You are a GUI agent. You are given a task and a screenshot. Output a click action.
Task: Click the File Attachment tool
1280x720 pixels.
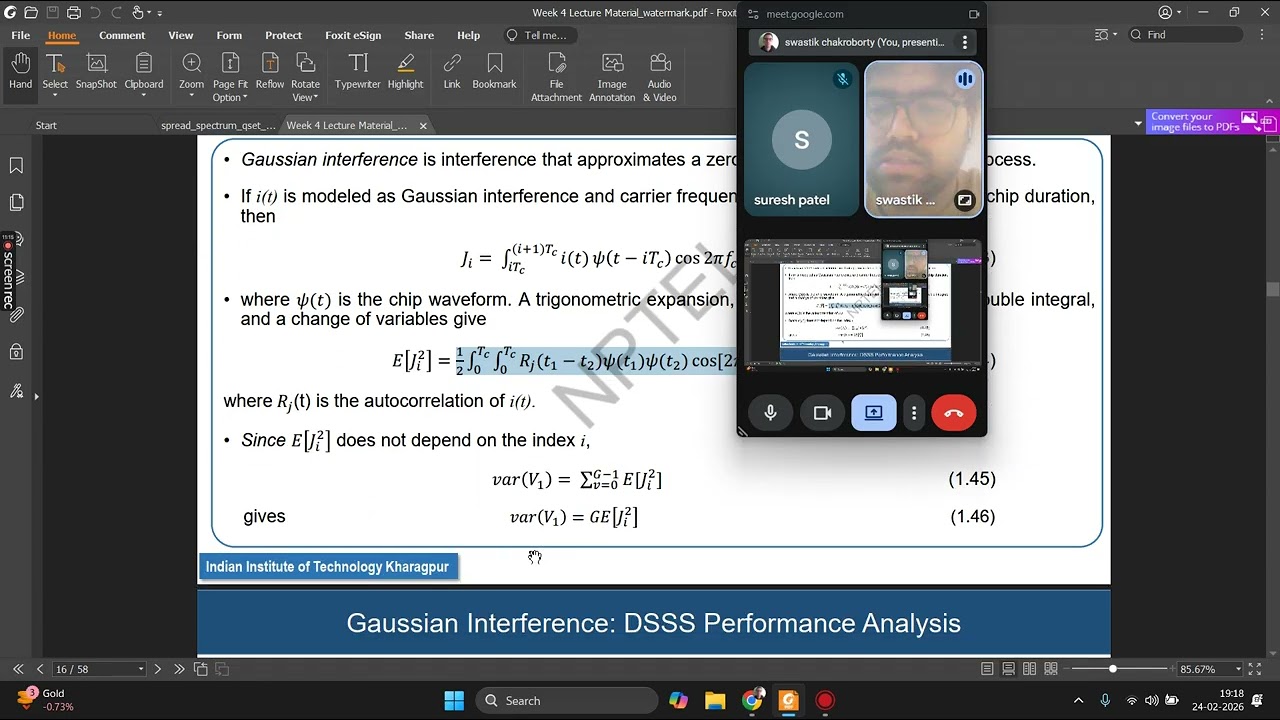click(556, 77)
